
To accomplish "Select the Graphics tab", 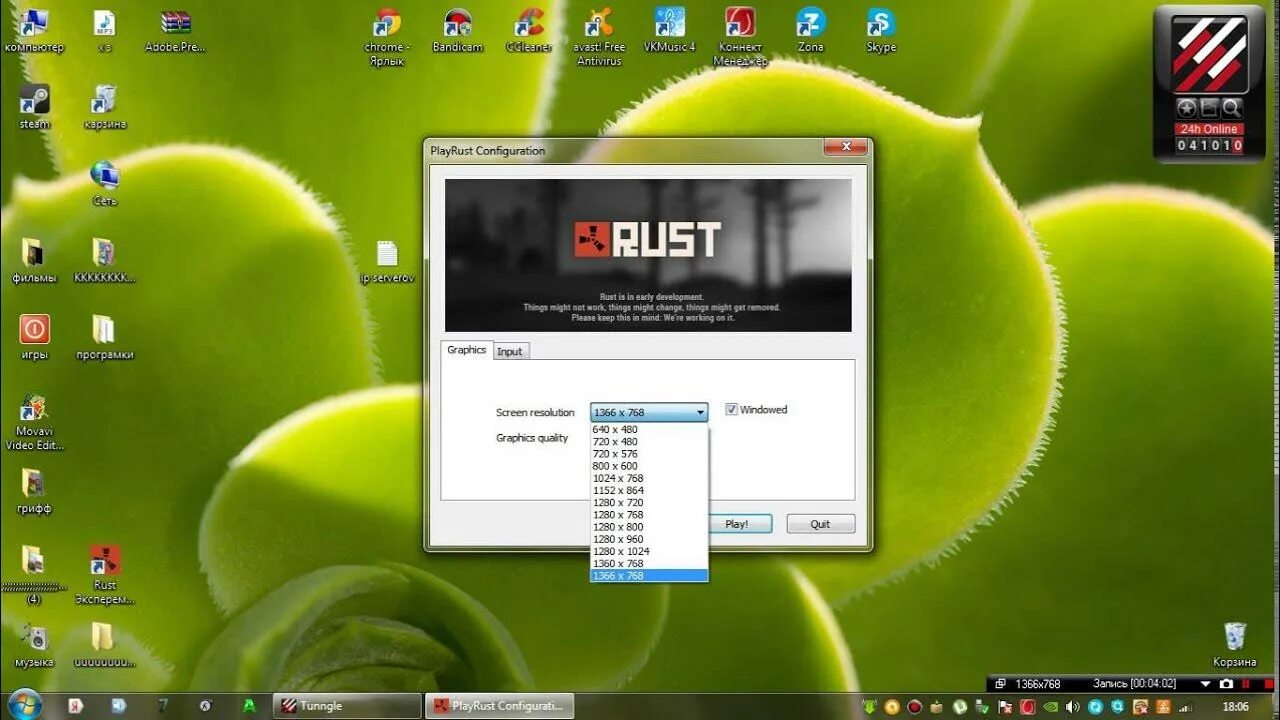I will point(466,350).
